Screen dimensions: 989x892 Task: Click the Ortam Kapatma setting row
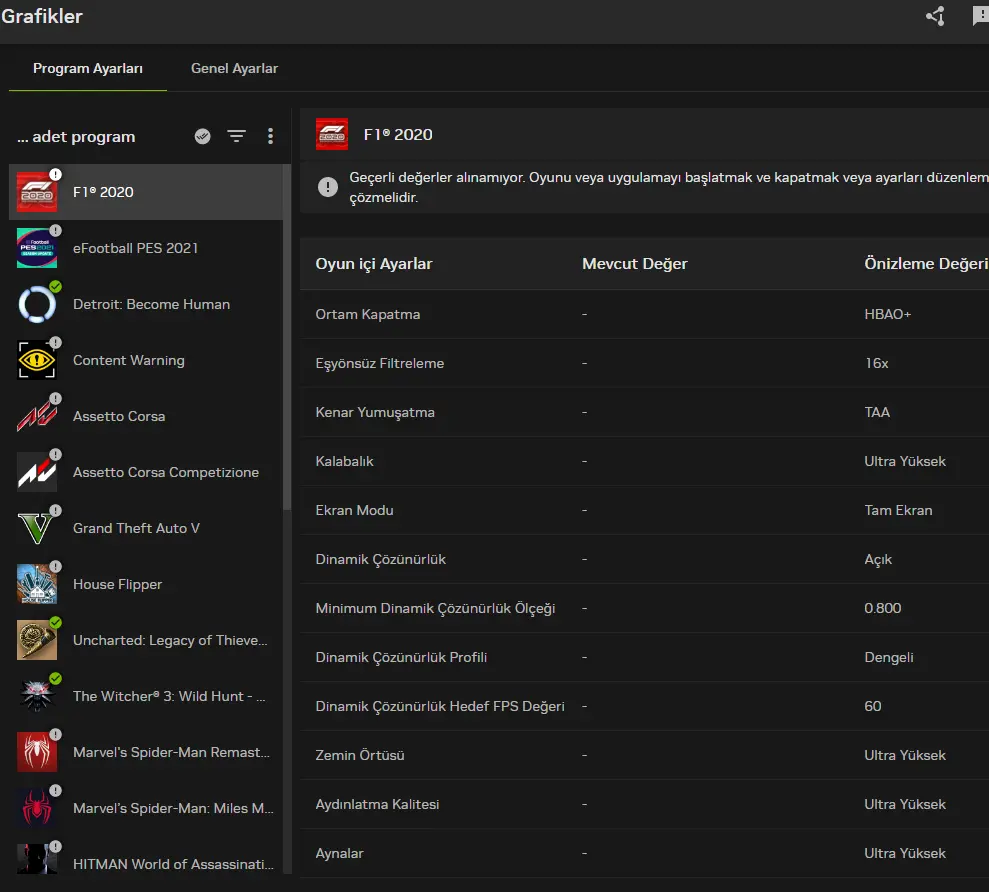pos(644,314)
